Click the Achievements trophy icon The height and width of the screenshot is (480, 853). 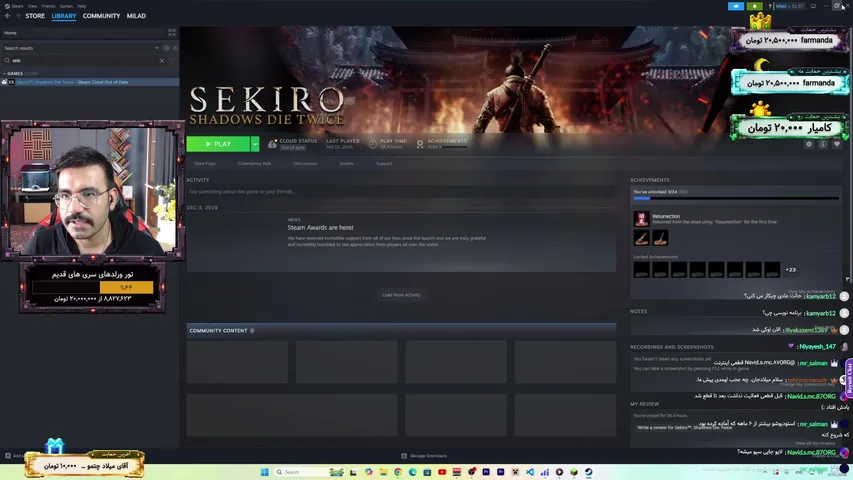click(420, 144)
